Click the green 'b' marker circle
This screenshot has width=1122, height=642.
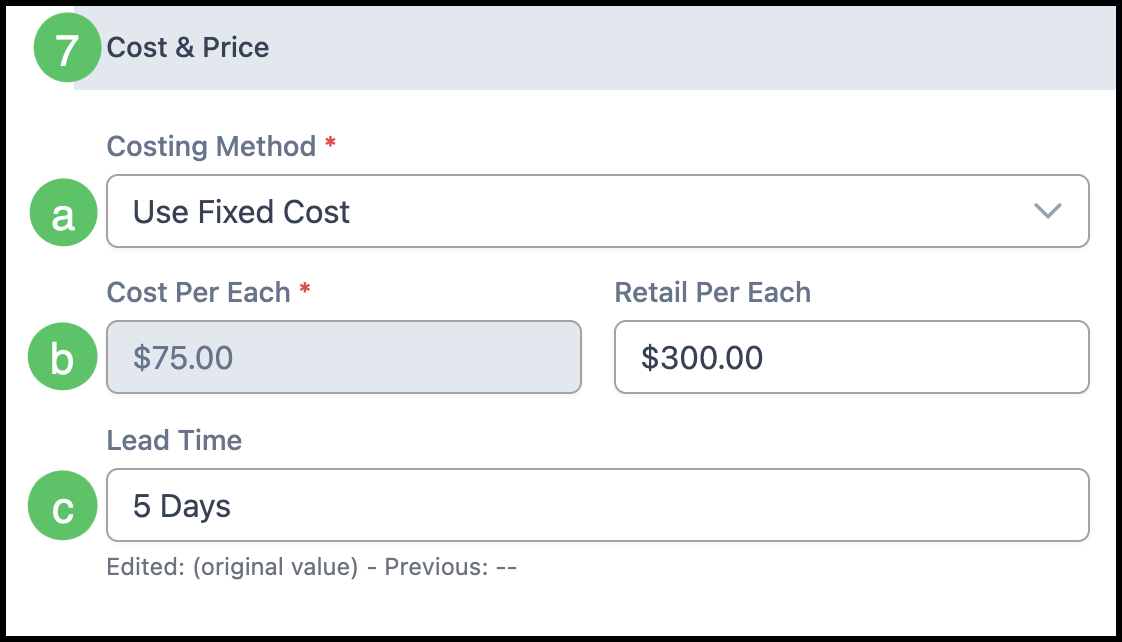pos(63,358)
